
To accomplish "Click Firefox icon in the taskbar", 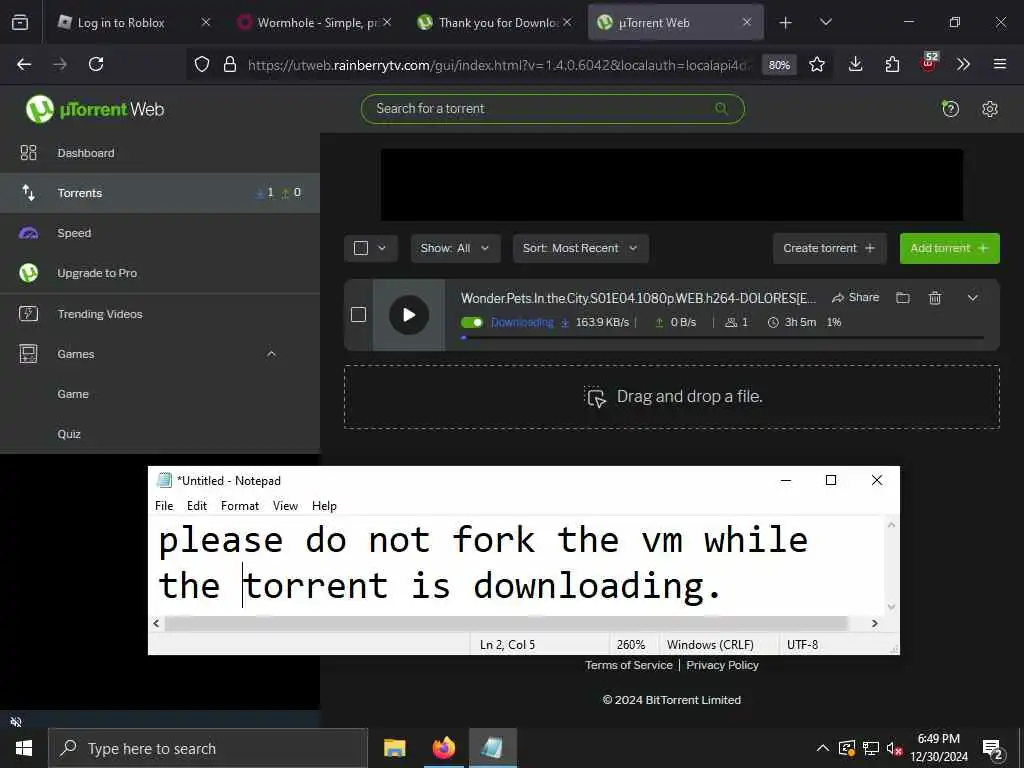I will [443, 748].
